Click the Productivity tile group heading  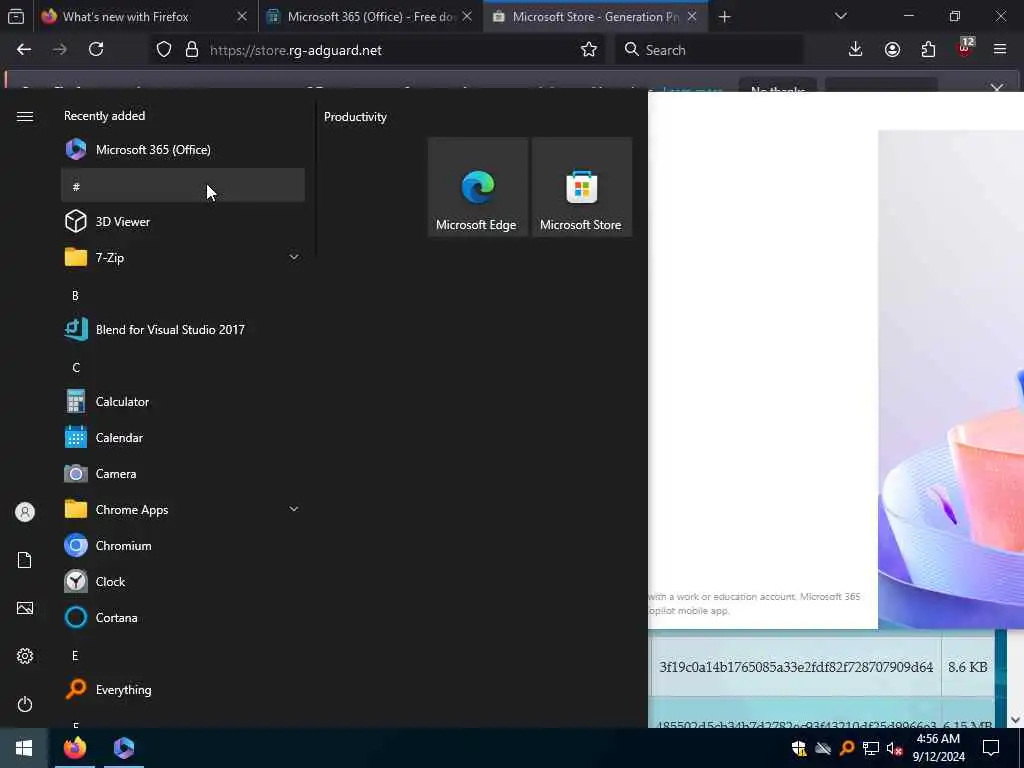[x=355, y=117]
